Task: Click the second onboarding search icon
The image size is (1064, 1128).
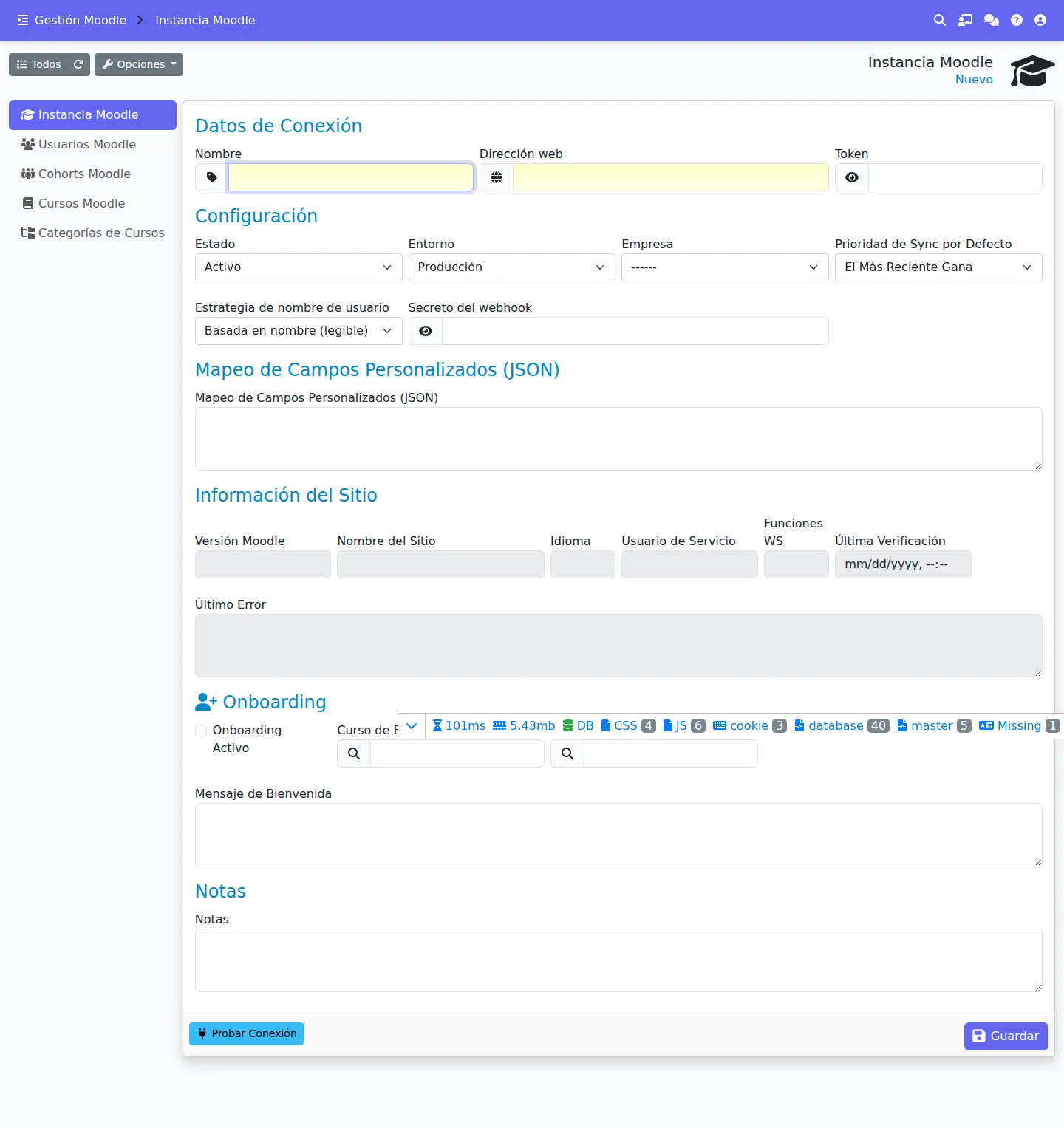Action: click(567, 753)
